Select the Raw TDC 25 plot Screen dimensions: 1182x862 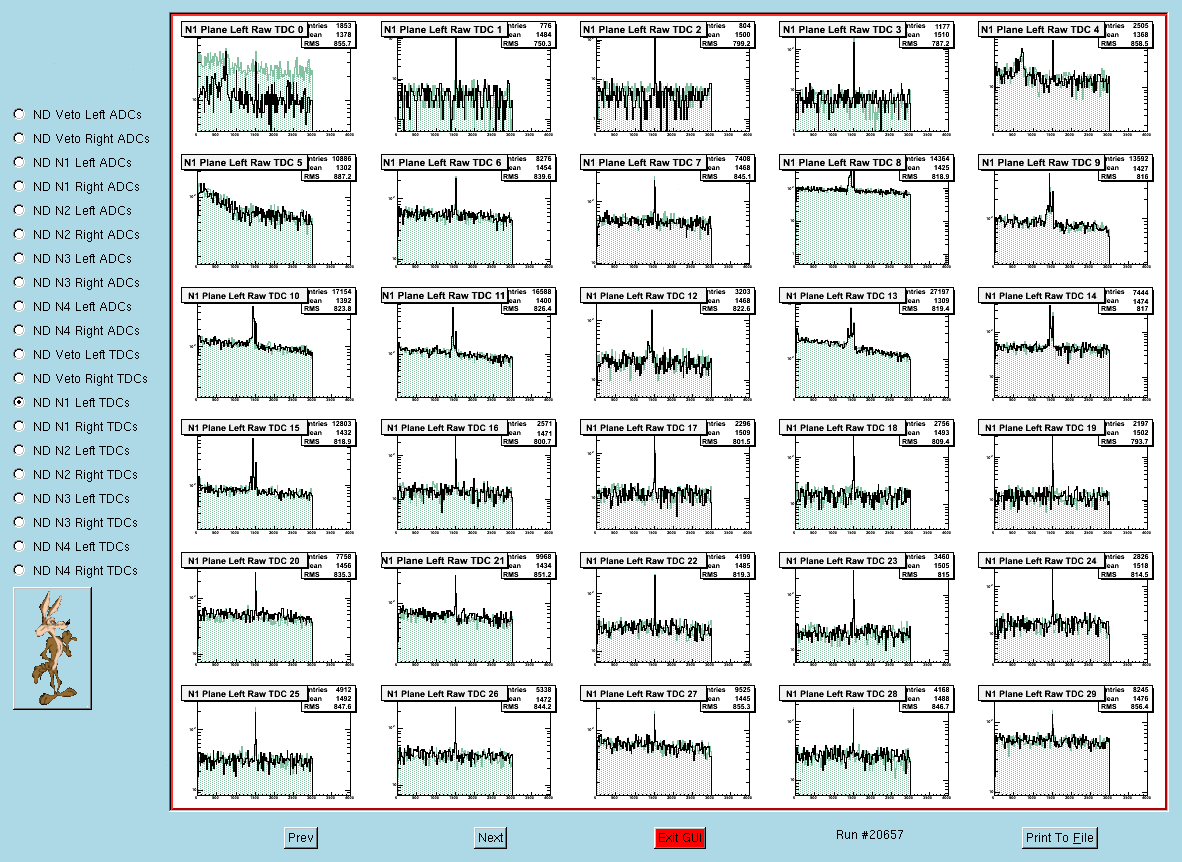(268, 744)
